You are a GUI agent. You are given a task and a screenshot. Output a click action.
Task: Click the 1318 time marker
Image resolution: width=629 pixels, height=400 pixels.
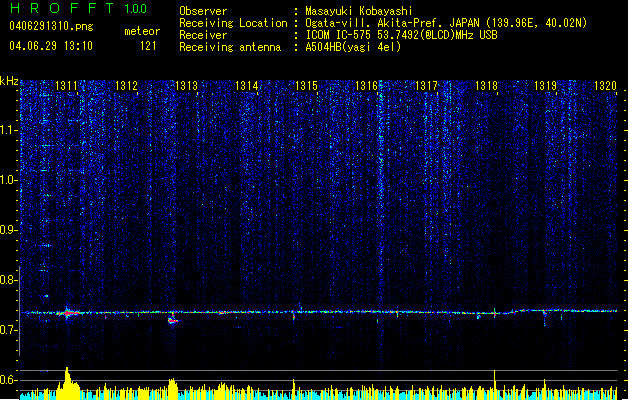point(486,86)
